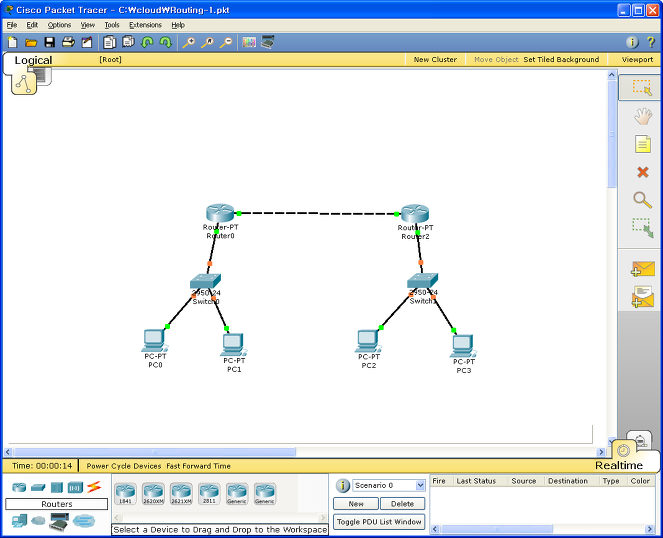This screenshot has width=663, height=538.
Task: Open the Edit menu
Action: [32, 25]
